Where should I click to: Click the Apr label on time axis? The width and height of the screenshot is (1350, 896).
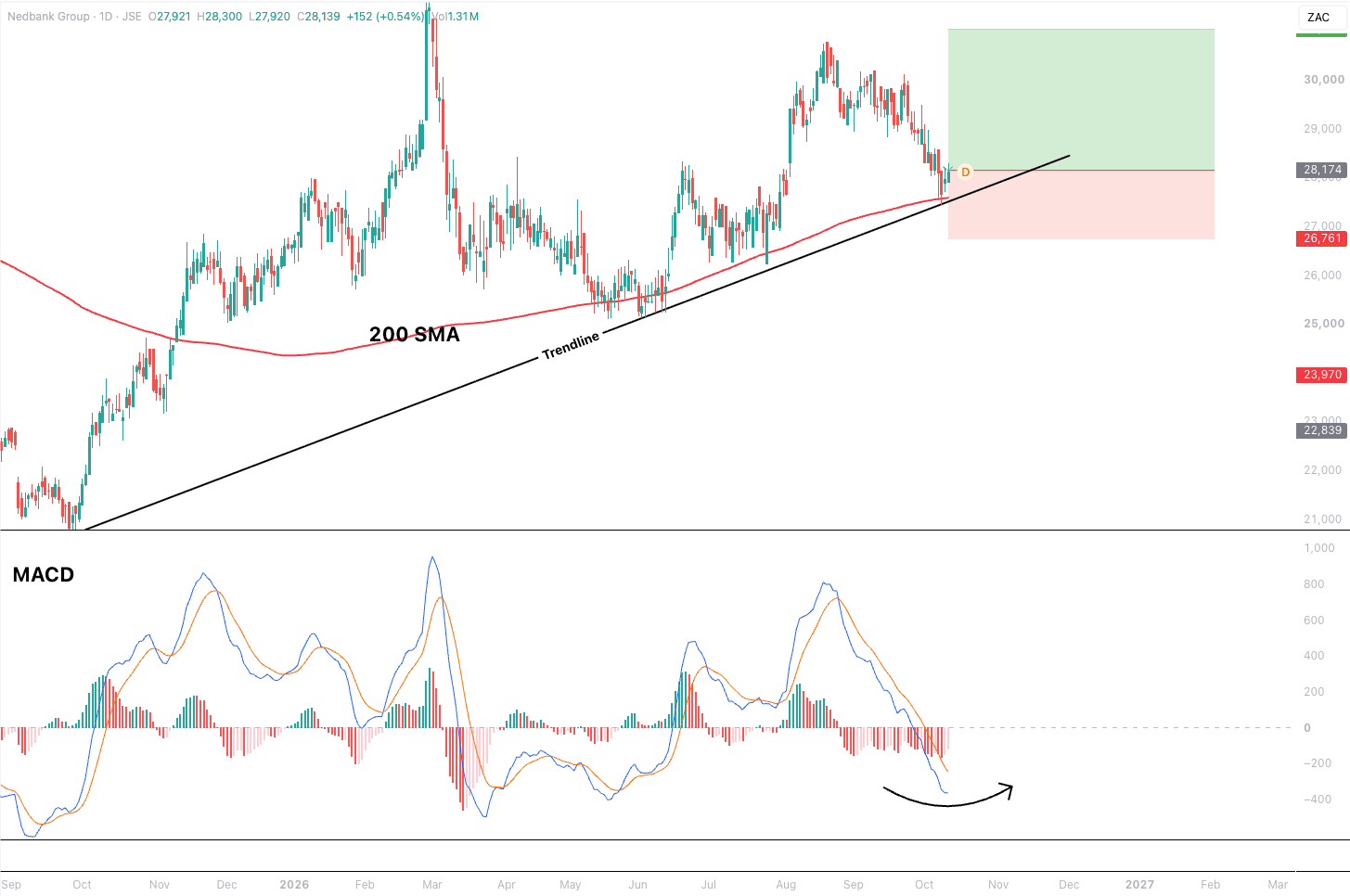click(x=506, y=885)
